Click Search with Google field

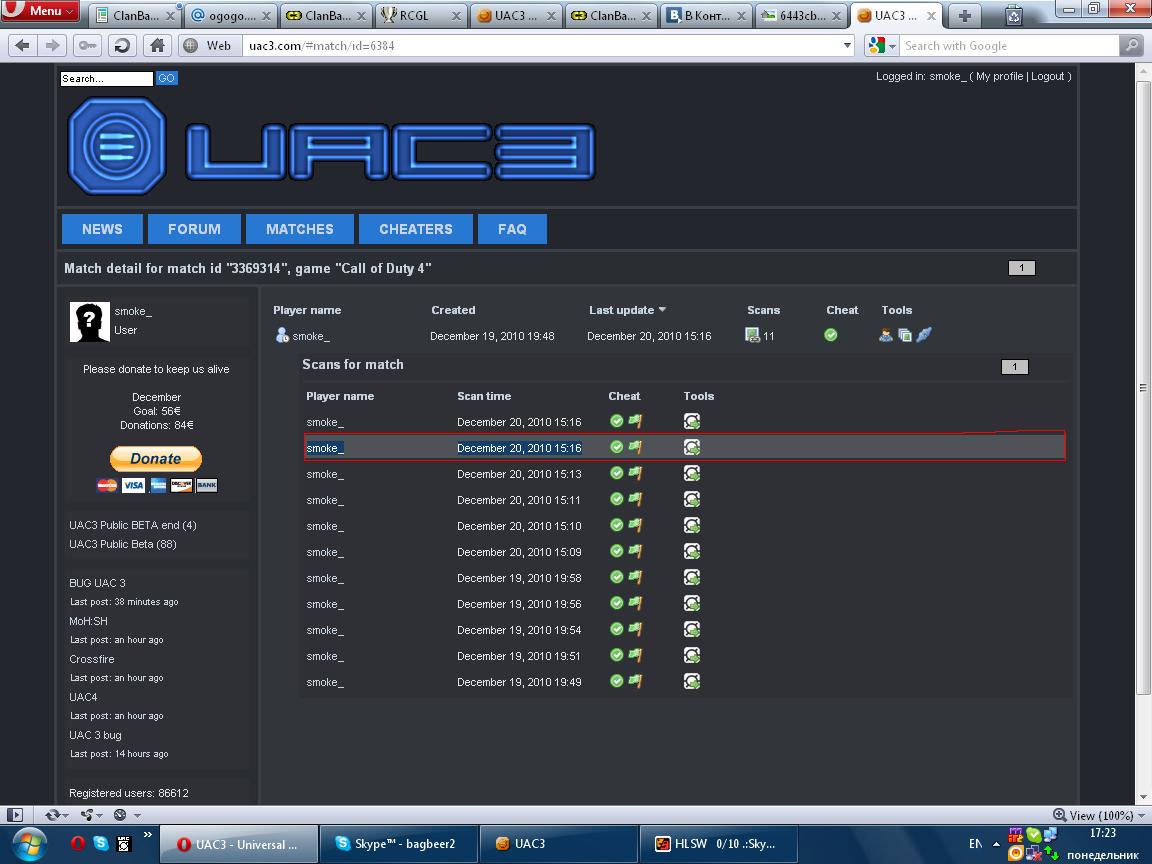[1010, 46]
